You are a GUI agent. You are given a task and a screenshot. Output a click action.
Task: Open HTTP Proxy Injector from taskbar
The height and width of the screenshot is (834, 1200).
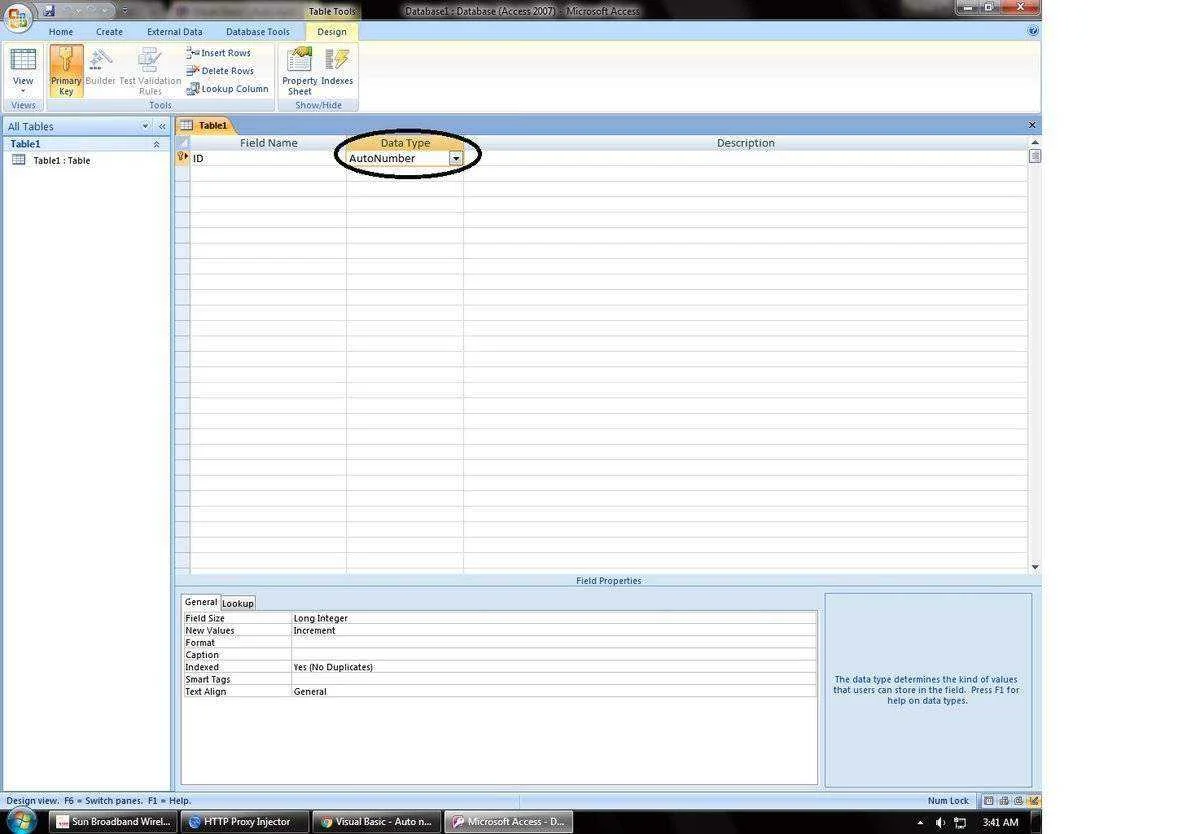[245, 822]
